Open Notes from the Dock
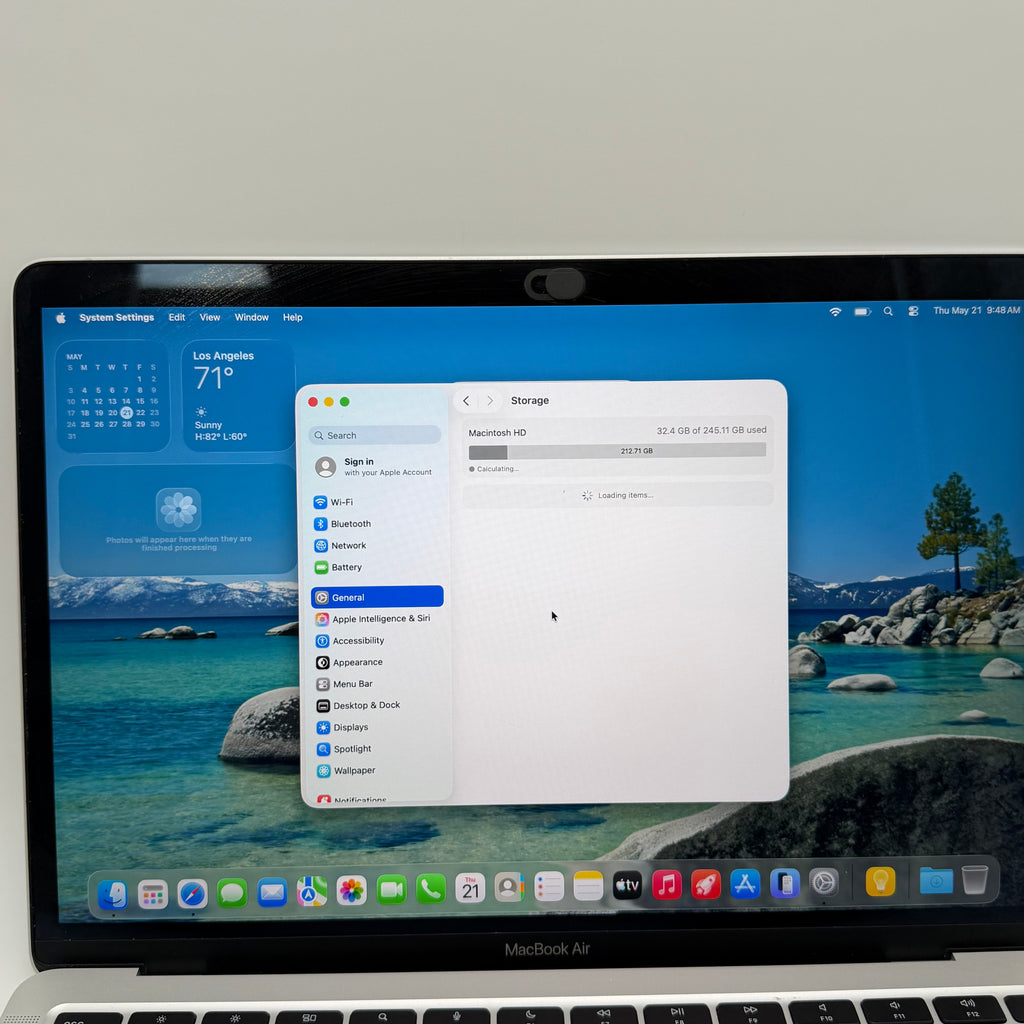Screen dimensions: 1024x1024 point(588,886)
